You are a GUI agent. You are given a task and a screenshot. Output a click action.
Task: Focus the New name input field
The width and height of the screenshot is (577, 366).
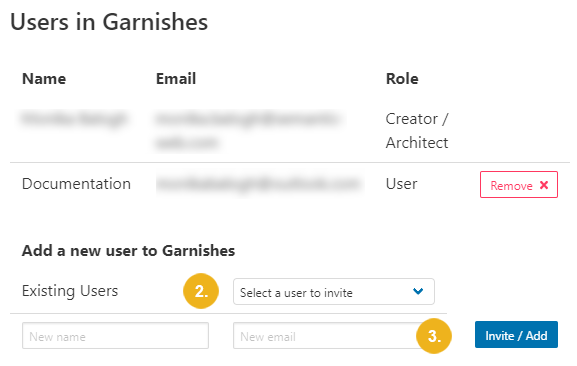[x=115, y=336]
